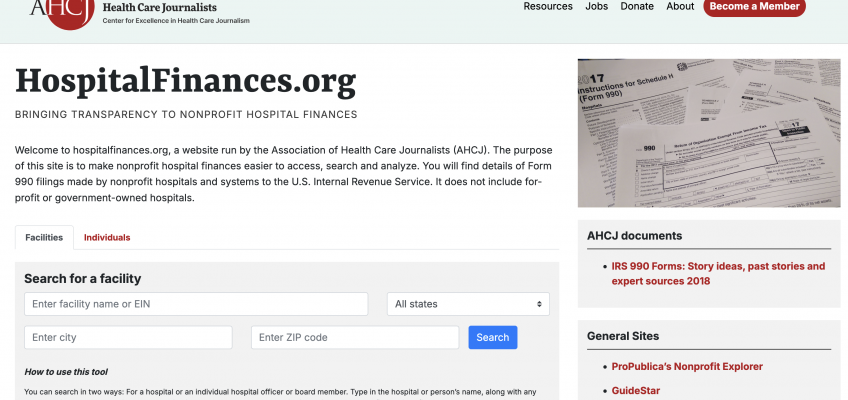Open the About menu
Screen dimensions: 848x400
click(680, 6)
